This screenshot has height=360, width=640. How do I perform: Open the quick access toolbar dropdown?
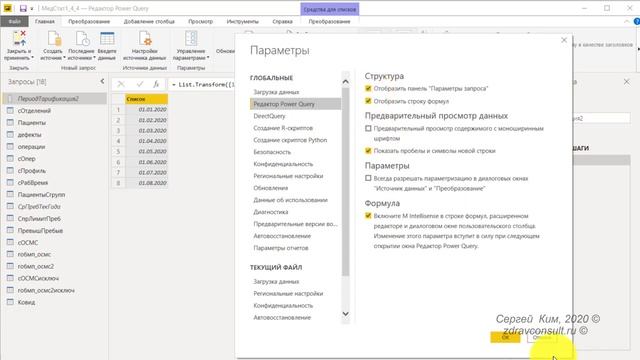[32, 9]
